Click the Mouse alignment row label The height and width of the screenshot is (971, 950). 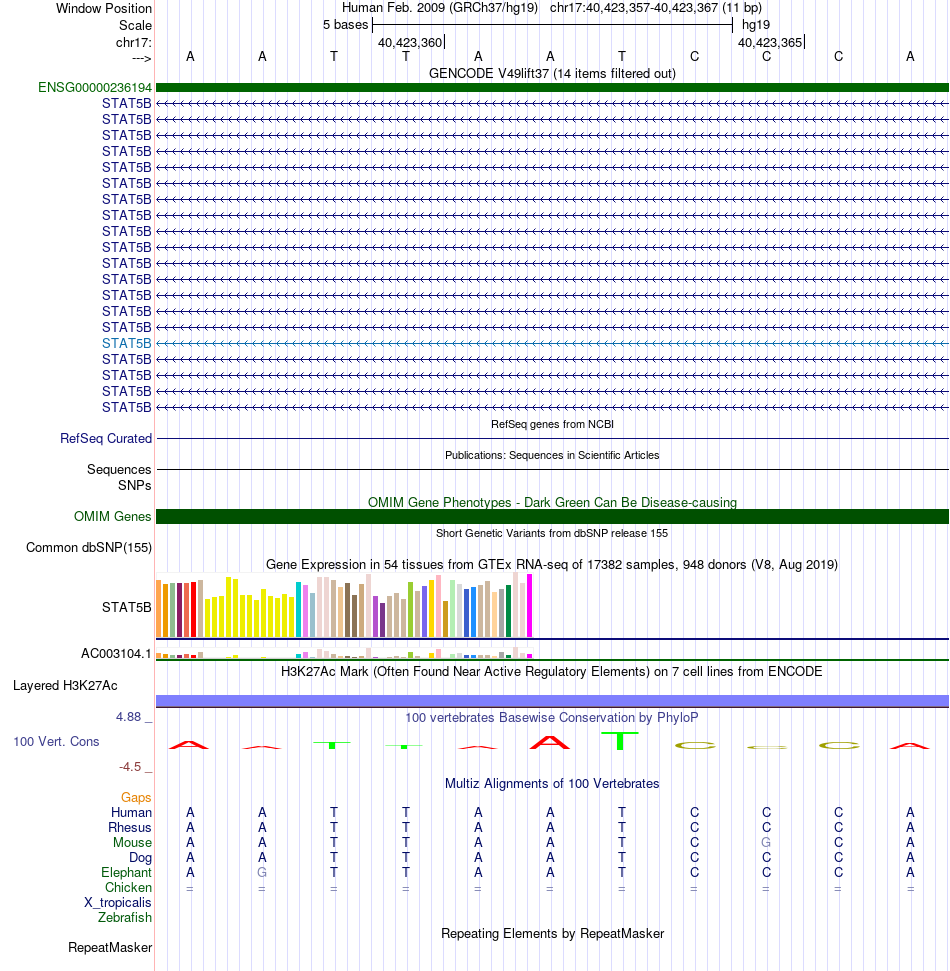click(x=132, y=843)
